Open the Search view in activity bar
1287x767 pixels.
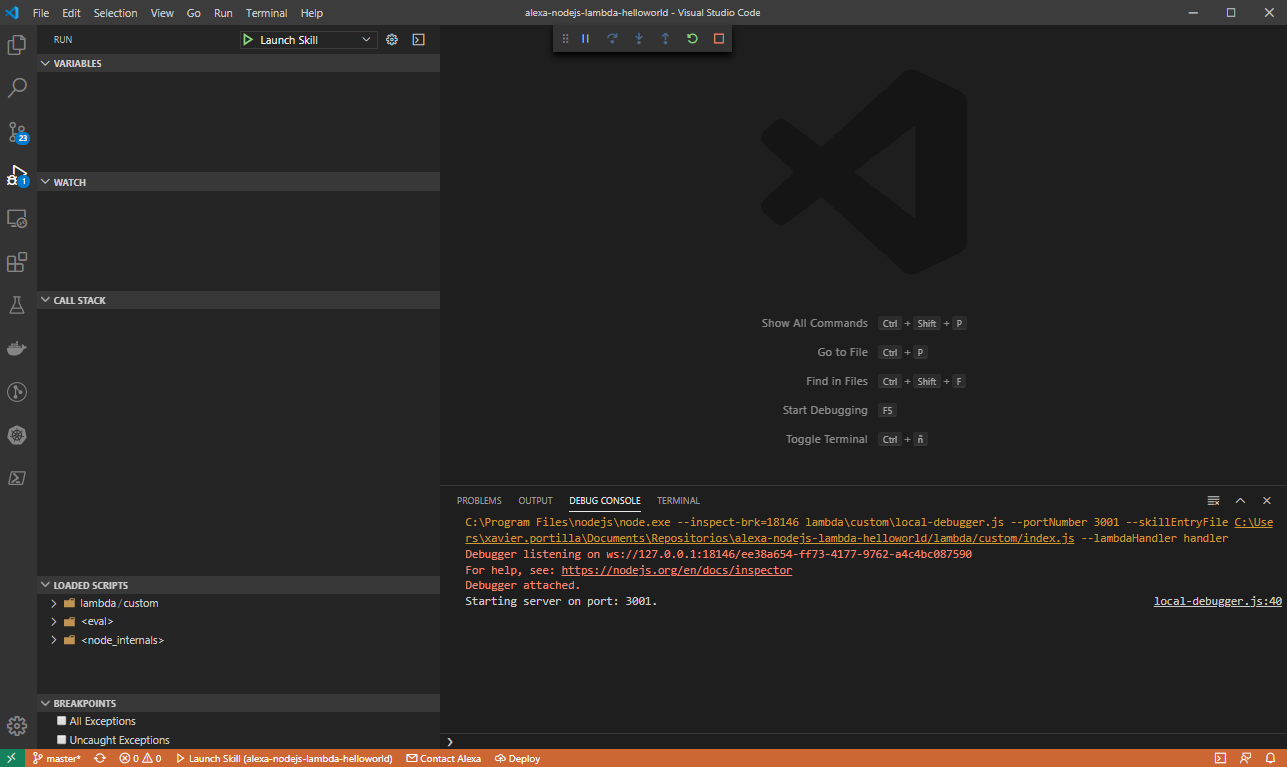17,88
